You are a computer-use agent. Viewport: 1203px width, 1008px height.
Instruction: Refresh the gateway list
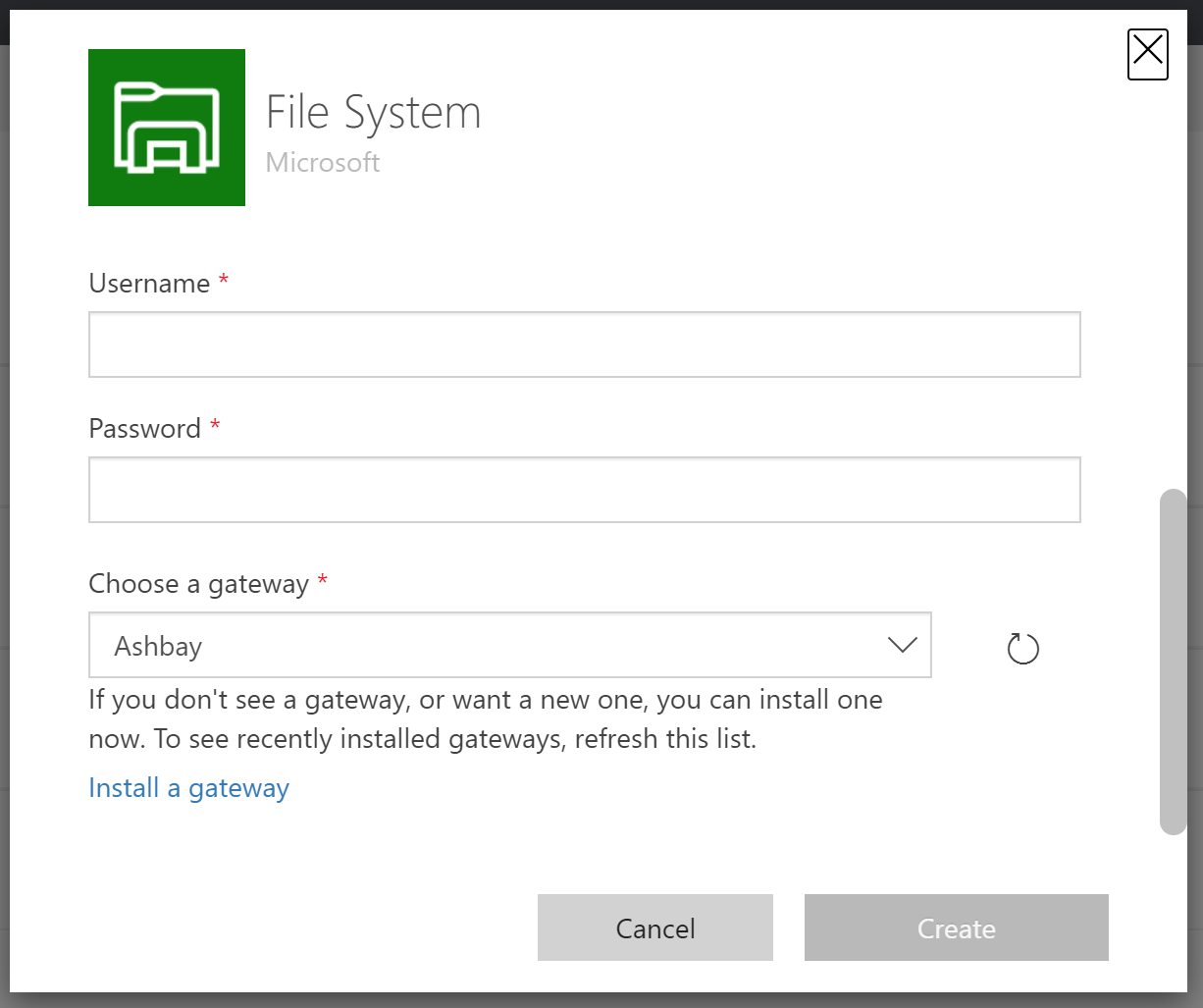(x=1022, y=648)
